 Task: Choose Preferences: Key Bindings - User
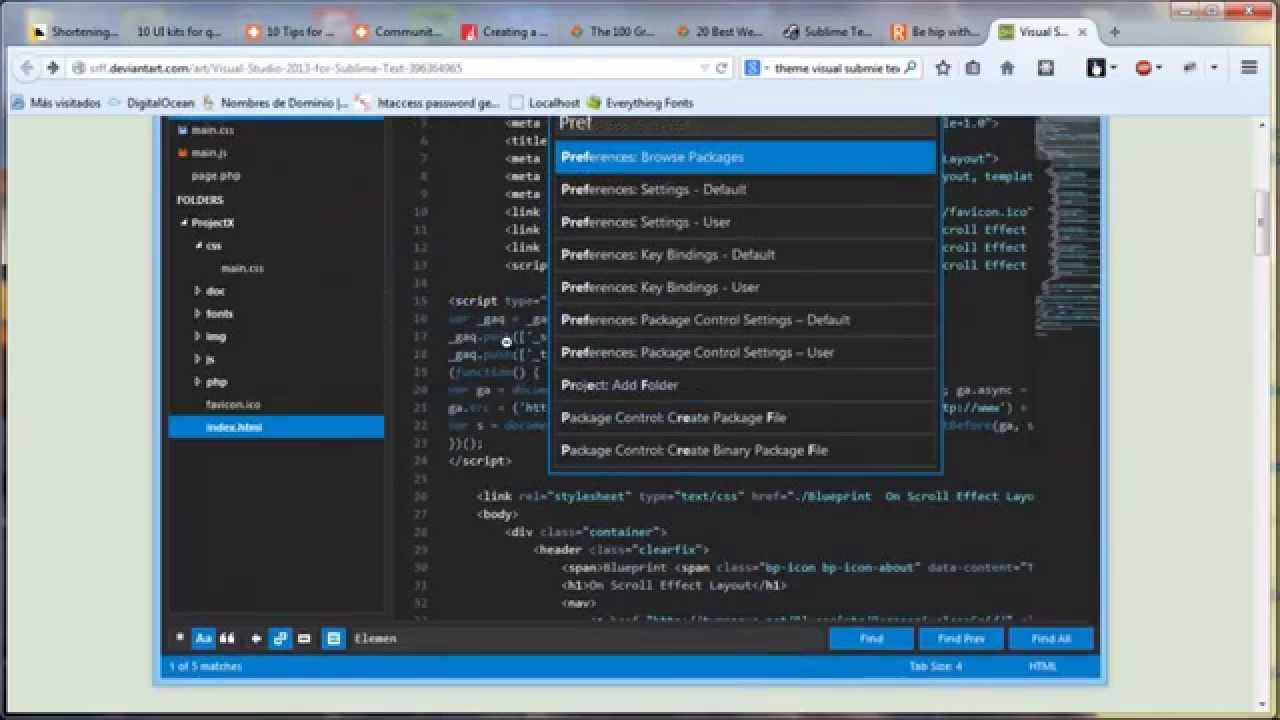(745, 287)
